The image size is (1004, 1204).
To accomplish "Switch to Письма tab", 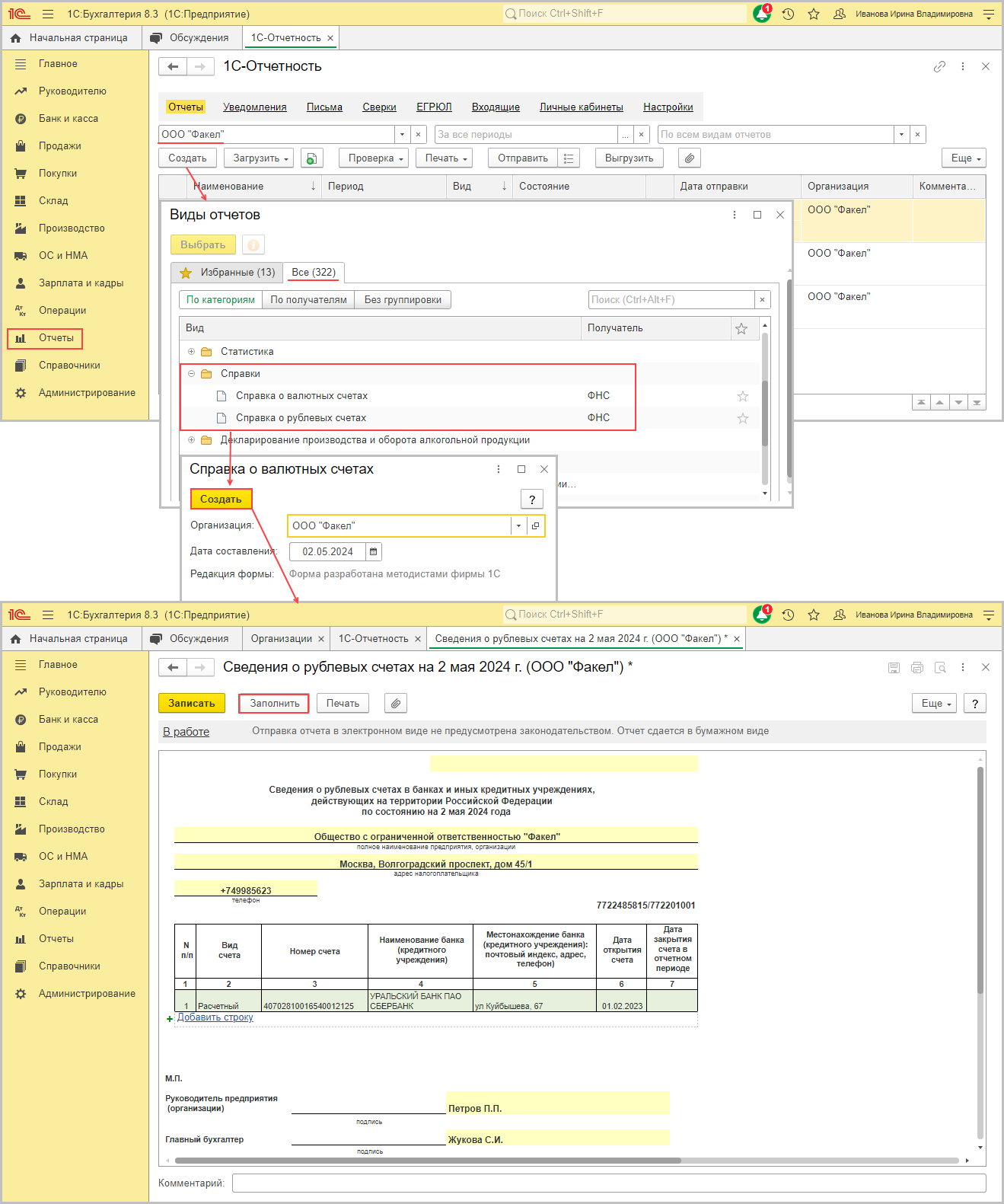I will tap(324, 107).
